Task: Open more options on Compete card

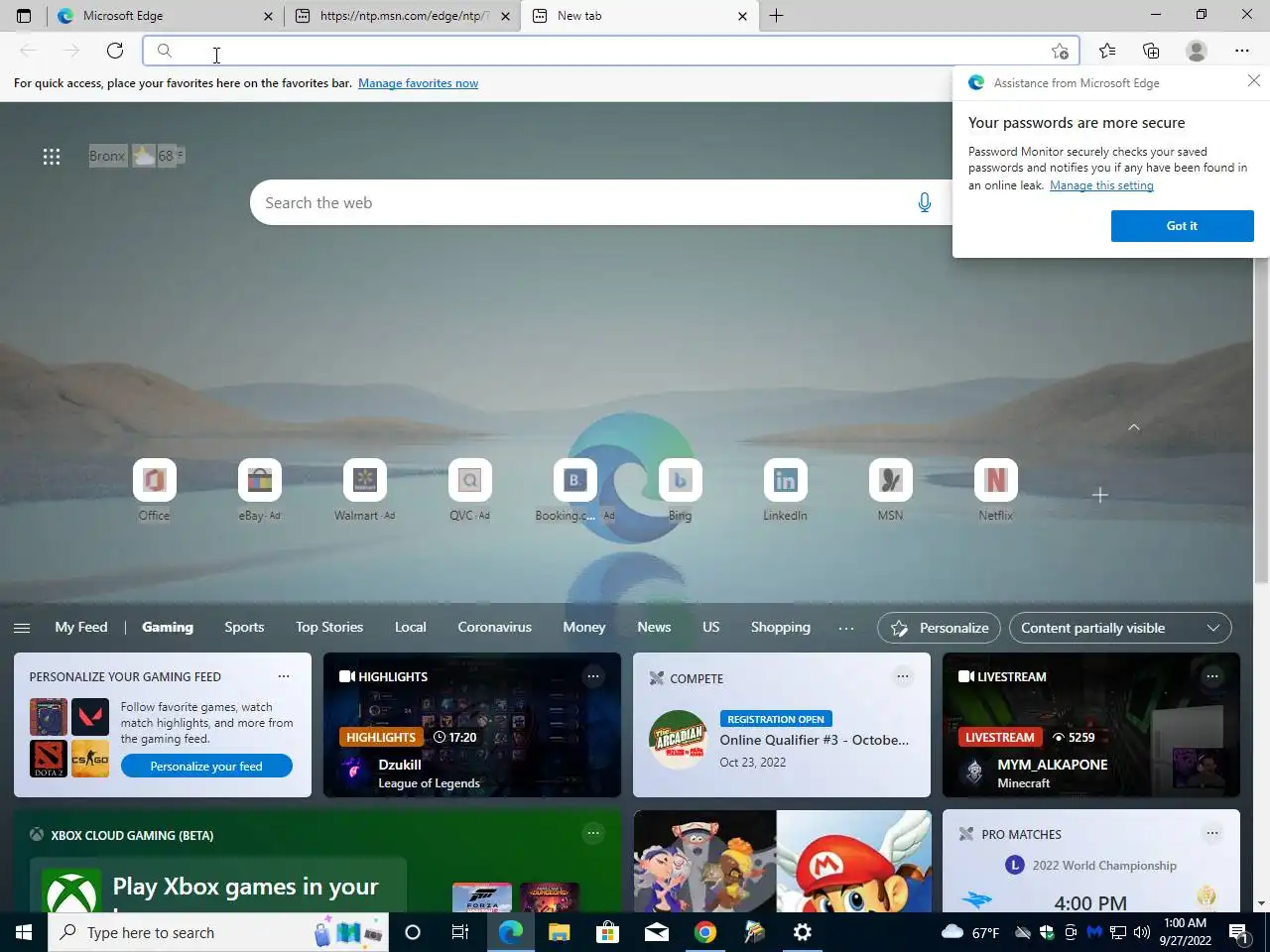Action: coord(903,676)
